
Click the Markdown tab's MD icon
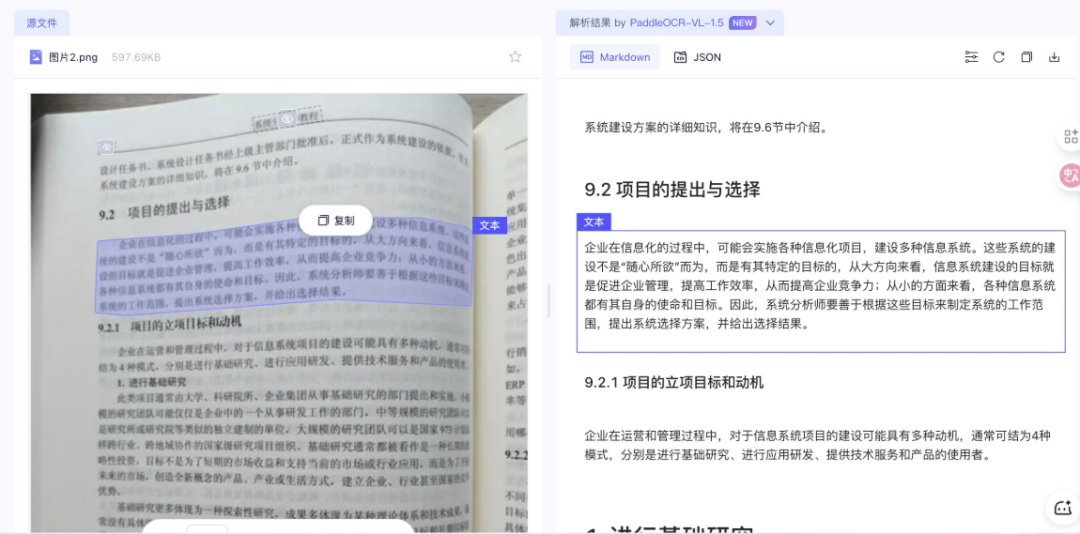(x=586, y=57)
